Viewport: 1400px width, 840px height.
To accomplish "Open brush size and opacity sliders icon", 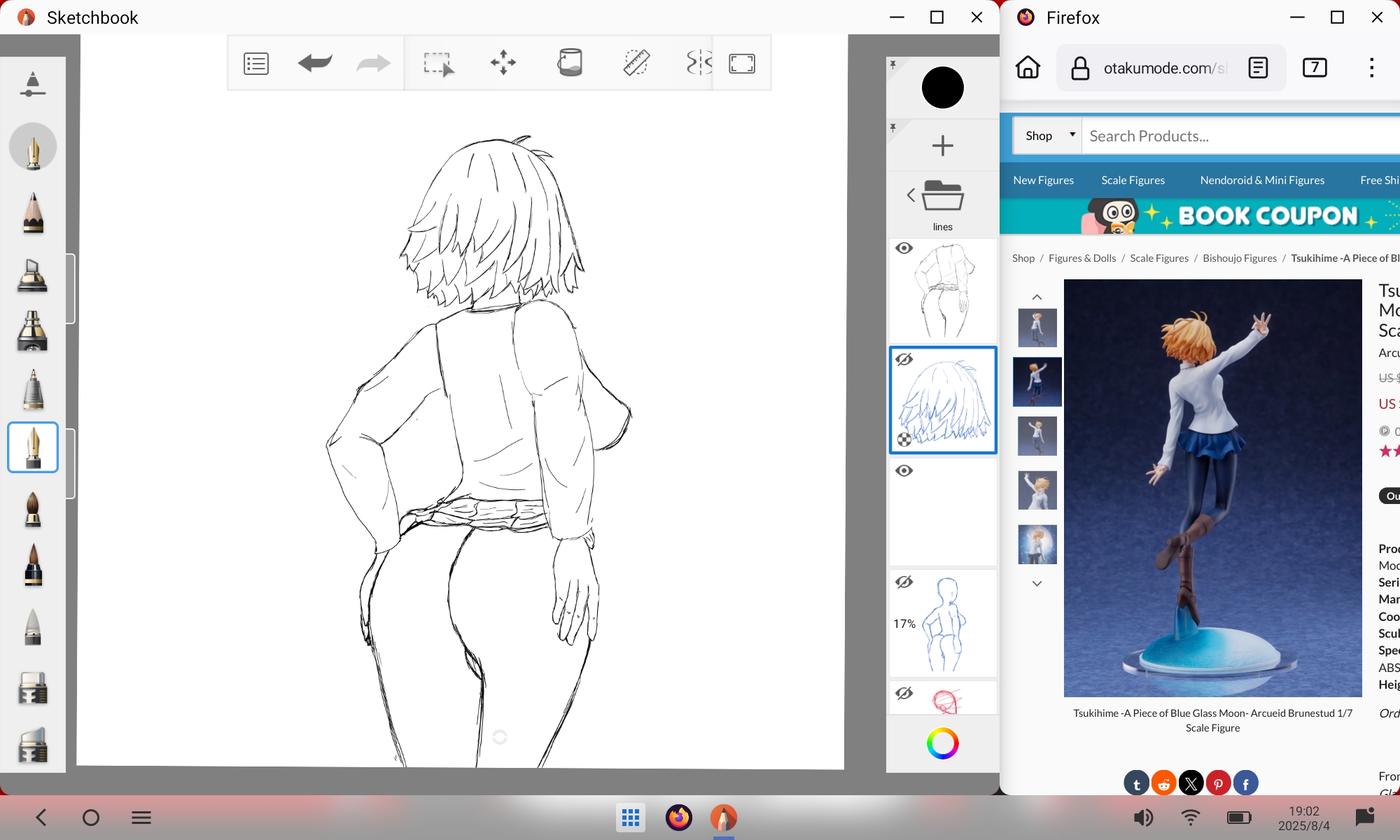I will point(32,85).
